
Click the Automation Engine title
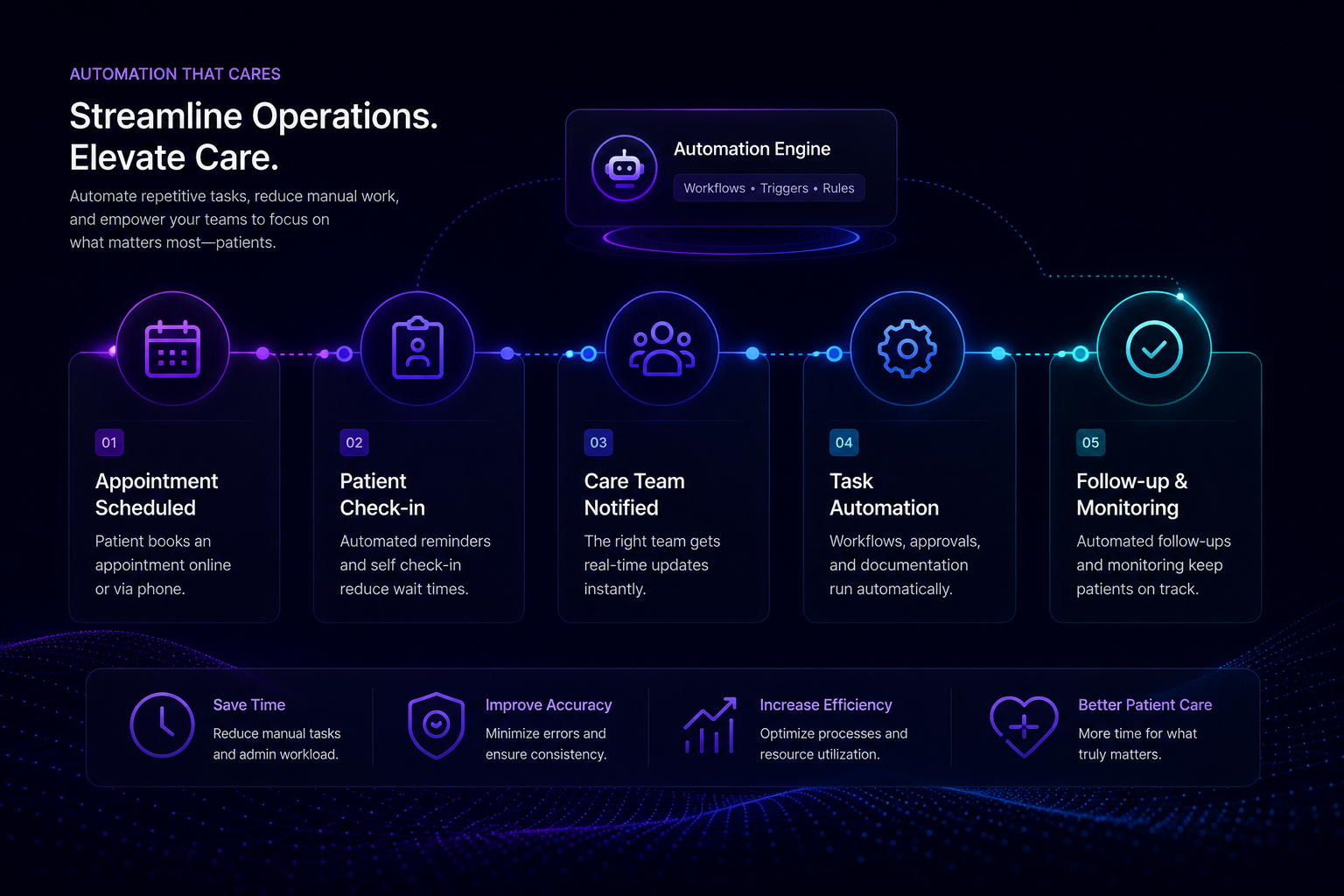click(x=752, y=149)
